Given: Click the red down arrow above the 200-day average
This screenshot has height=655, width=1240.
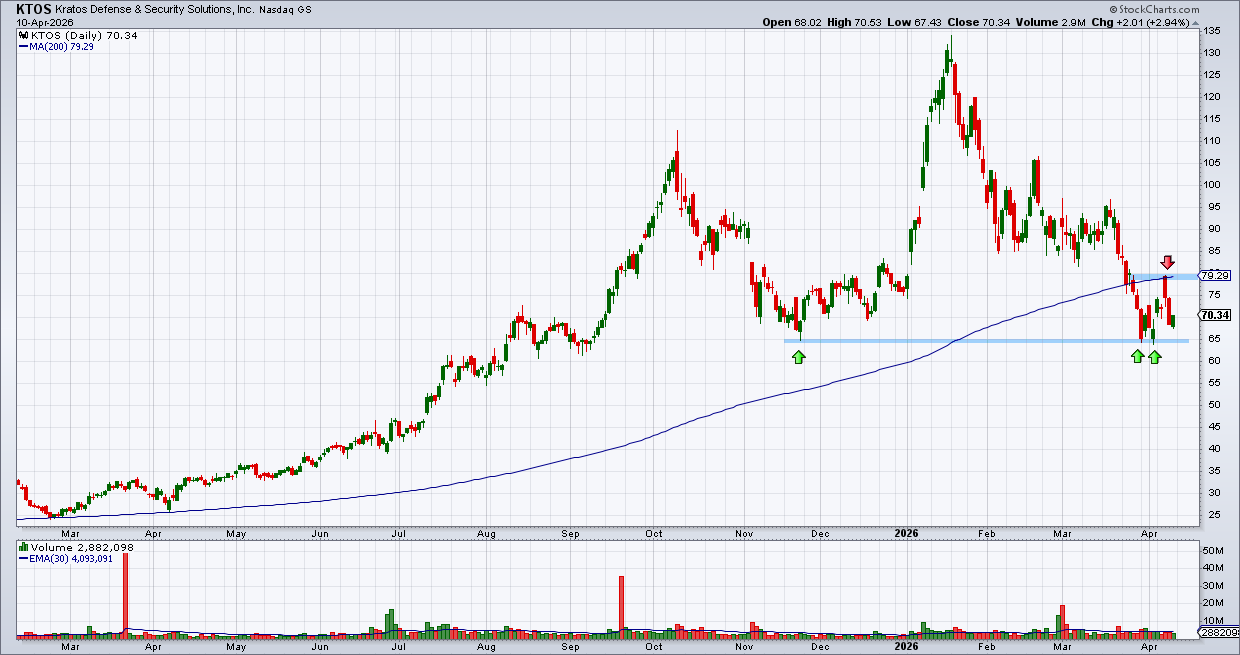Looking at the screenshot, I should (x=1167, y=262).
